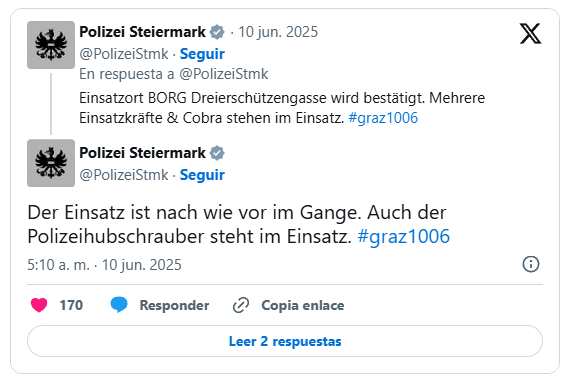Click the blue reply bubble icon
Image resolution: width=570 pixels, height=383 pixels.
pyautogui.click(x=119, y=305)
